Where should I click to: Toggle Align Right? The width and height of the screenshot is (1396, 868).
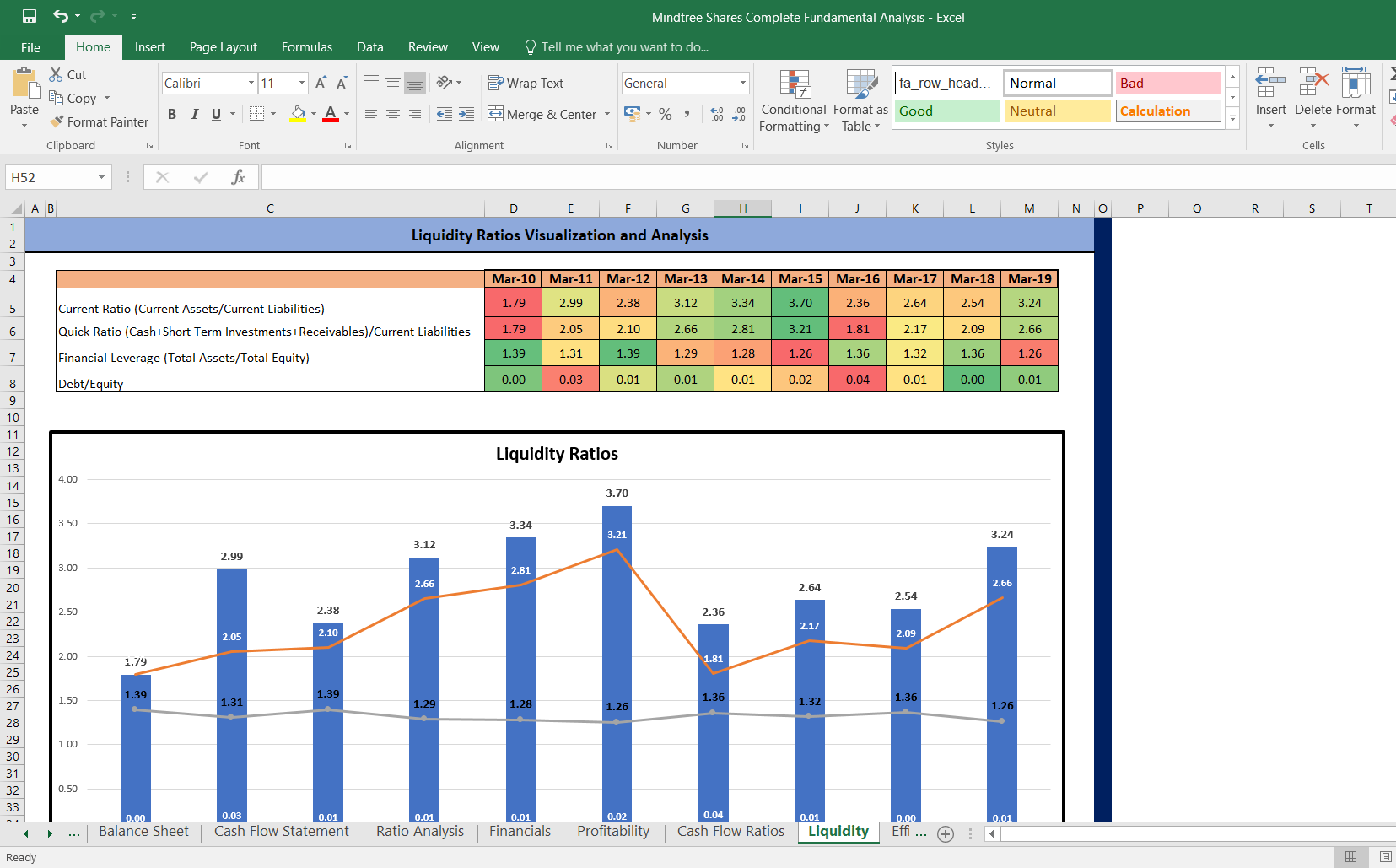pyautogui.click(x=414, y=113)
